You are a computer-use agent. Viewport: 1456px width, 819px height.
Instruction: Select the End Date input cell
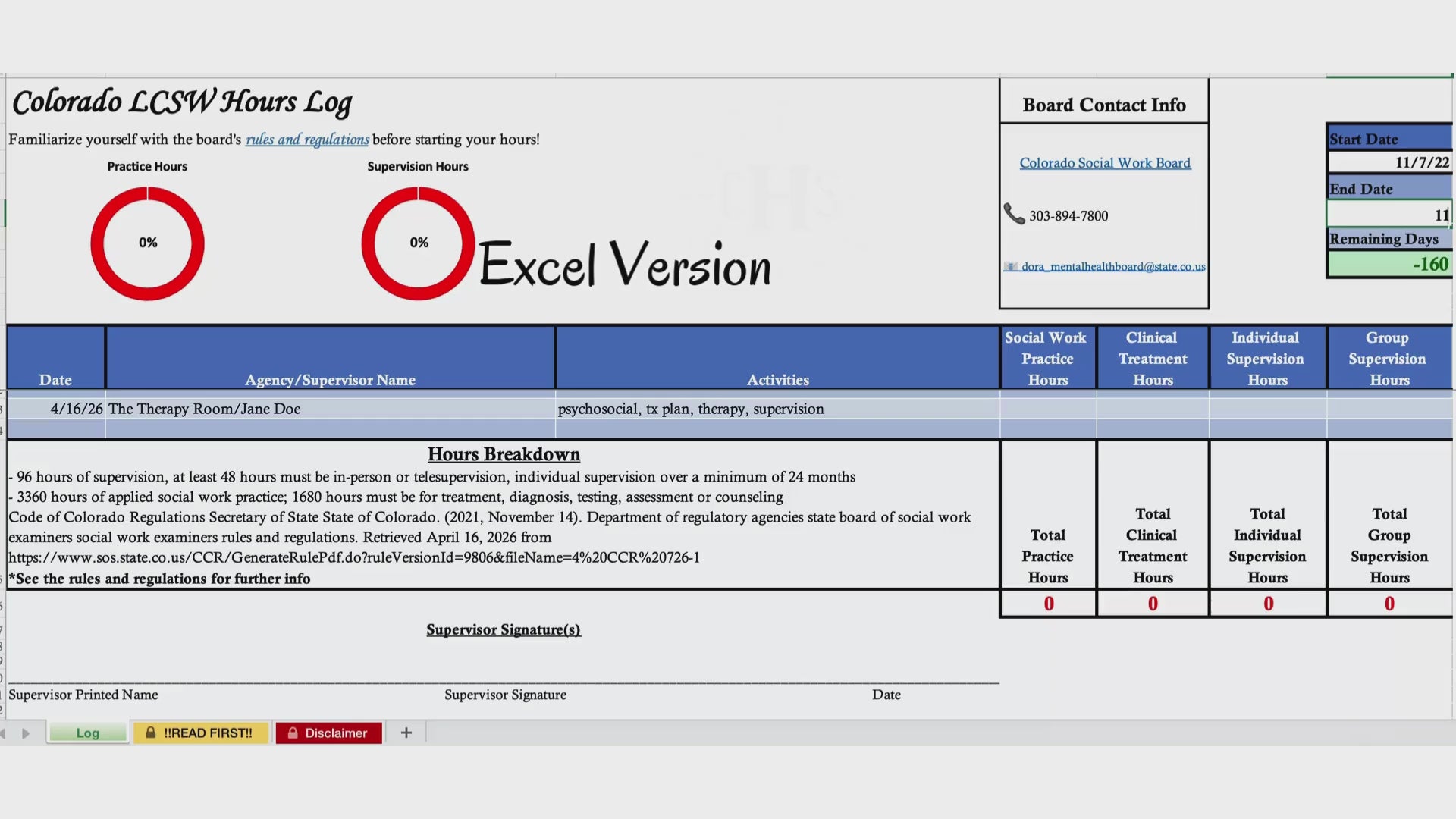coord(1388,215)
